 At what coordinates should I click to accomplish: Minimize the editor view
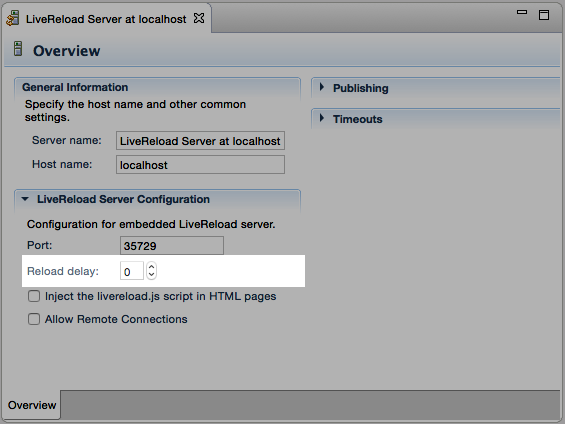(522, 12)
